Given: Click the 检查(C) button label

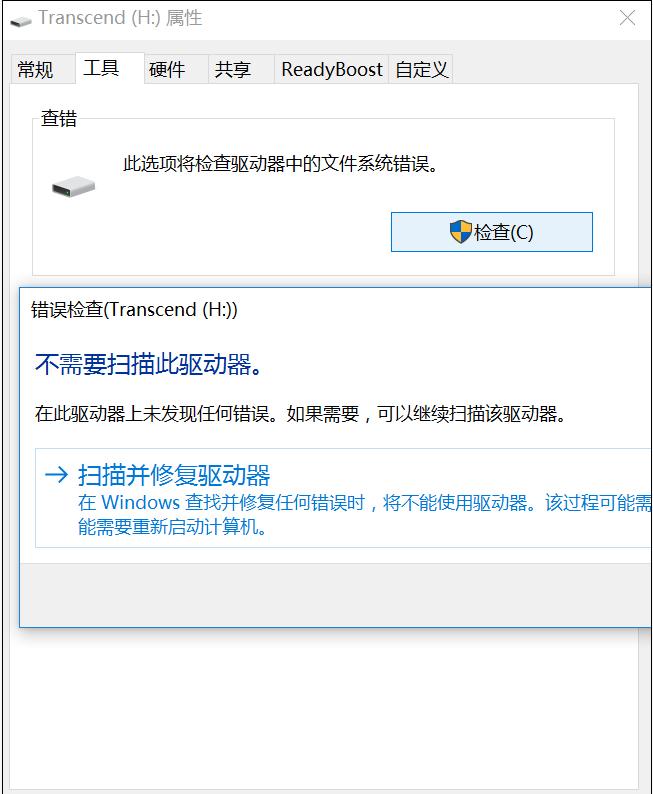Looking at the screenshot, I should (503, 232).
